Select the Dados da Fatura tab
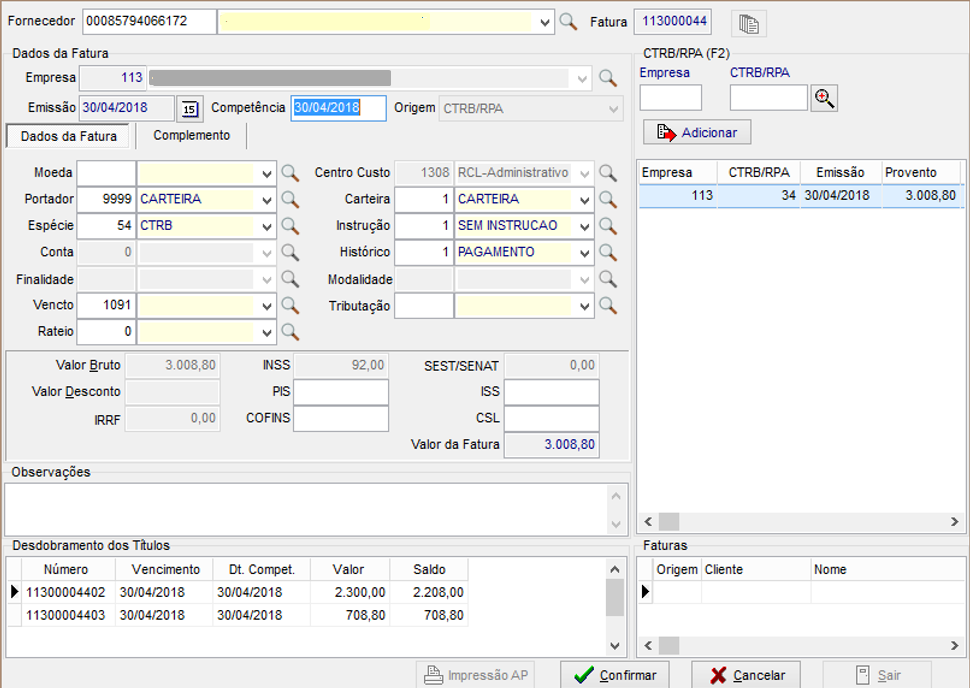Screen dimensions: 970x688 69,136
